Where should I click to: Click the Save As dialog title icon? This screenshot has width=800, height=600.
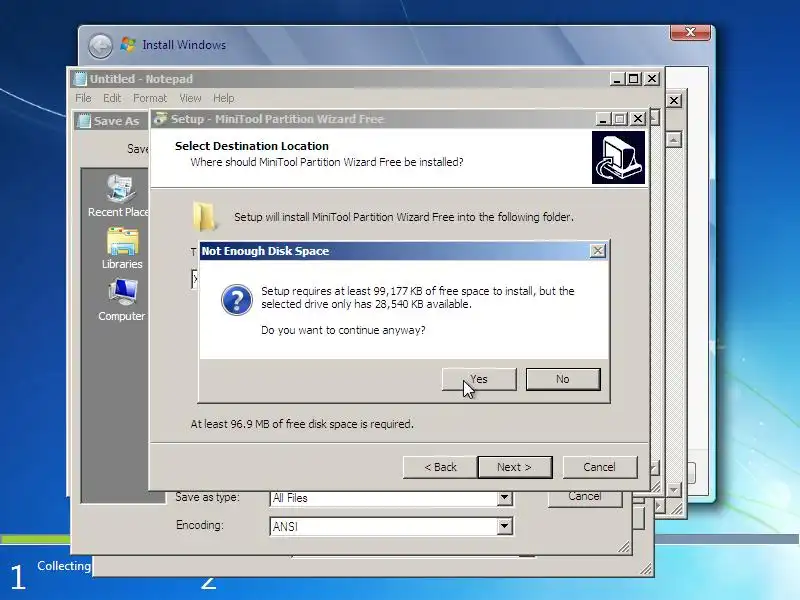click(84, 121)
